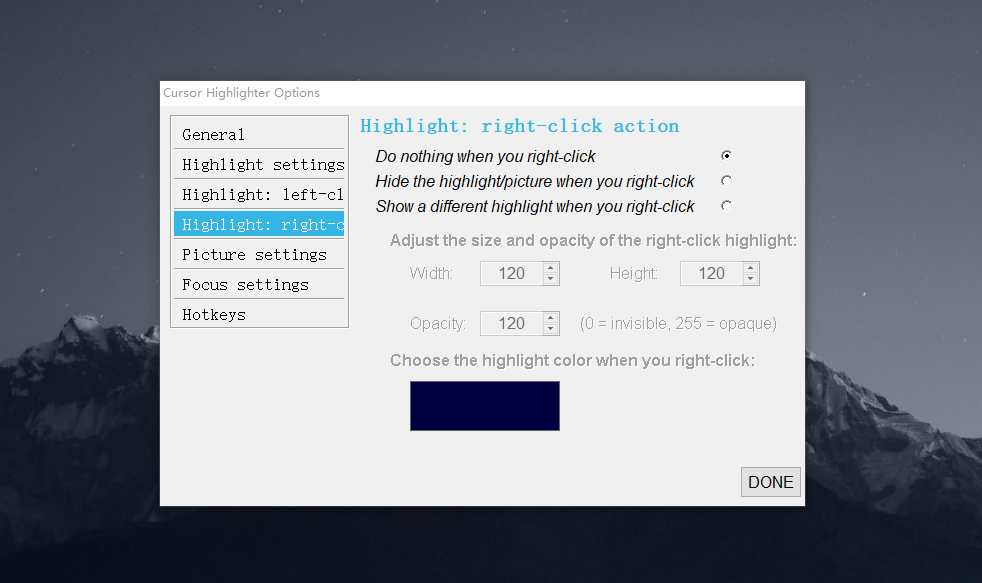Decrease Width with the down arrow
982x583 pixels.
click(x=550, y=279)
